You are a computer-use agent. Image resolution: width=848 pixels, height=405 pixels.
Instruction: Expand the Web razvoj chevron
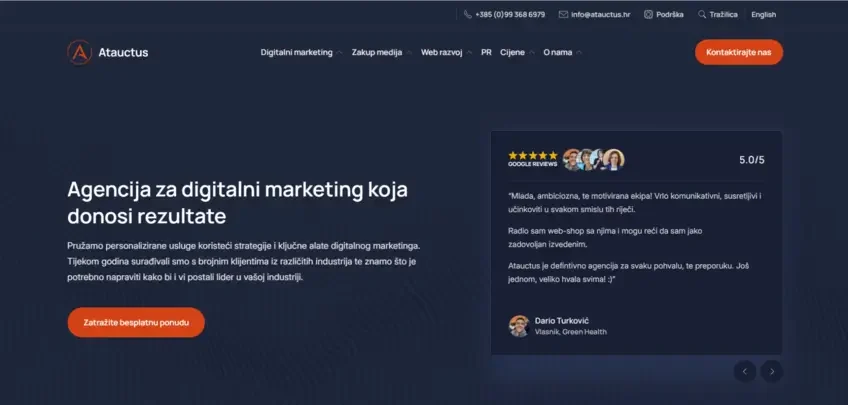[469, 53]
